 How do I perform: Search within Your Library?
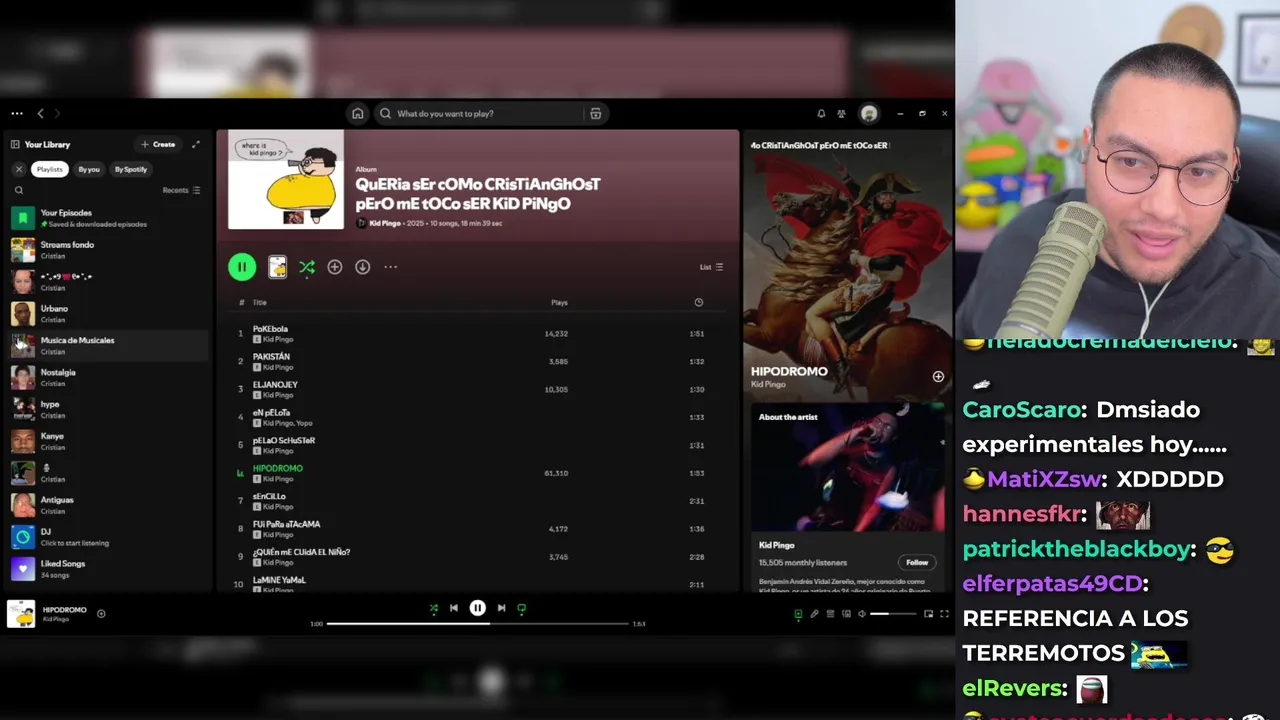coord(18,190)
